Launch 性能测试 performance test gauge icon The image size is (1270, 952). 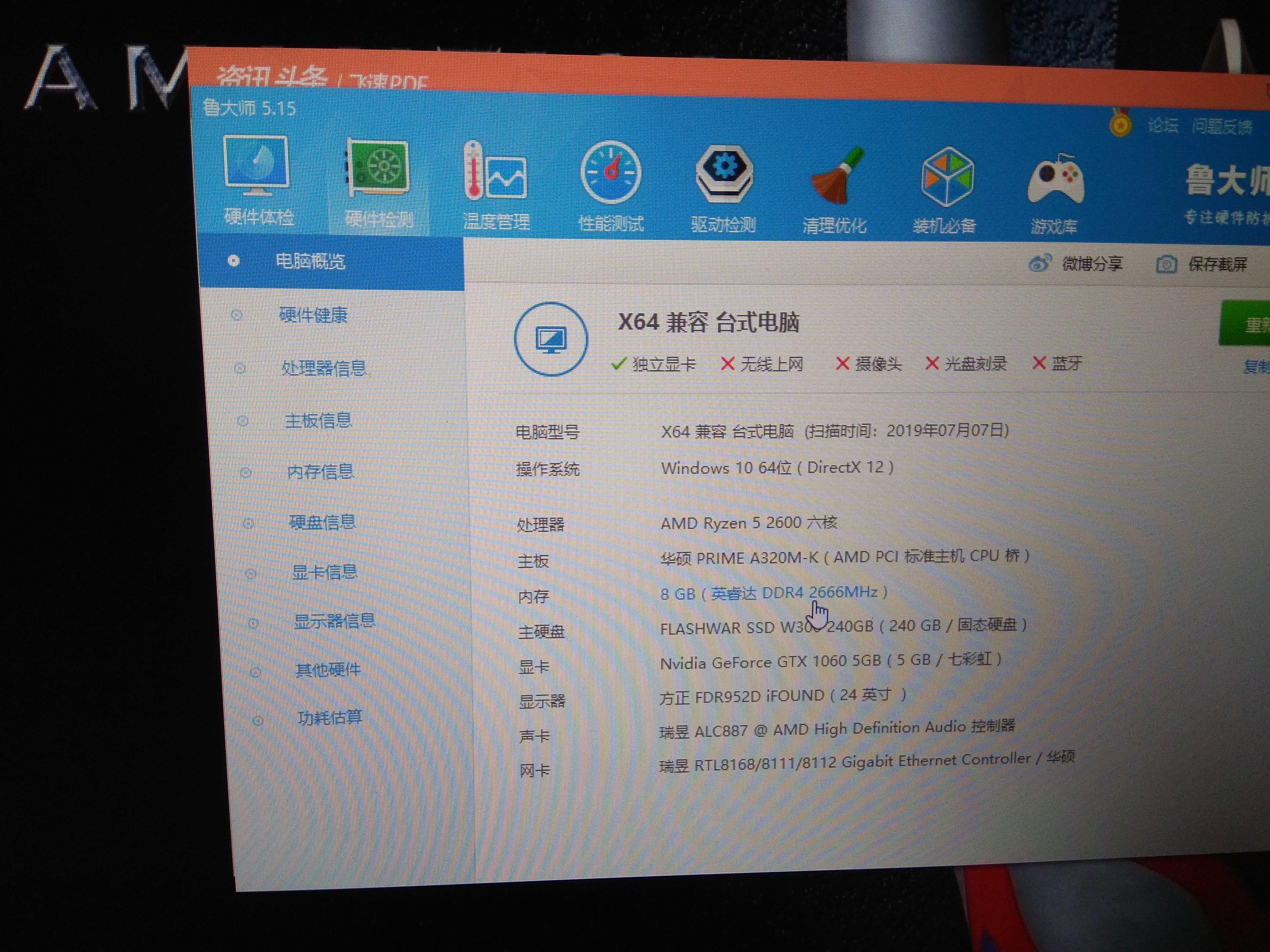coord(611,173)
